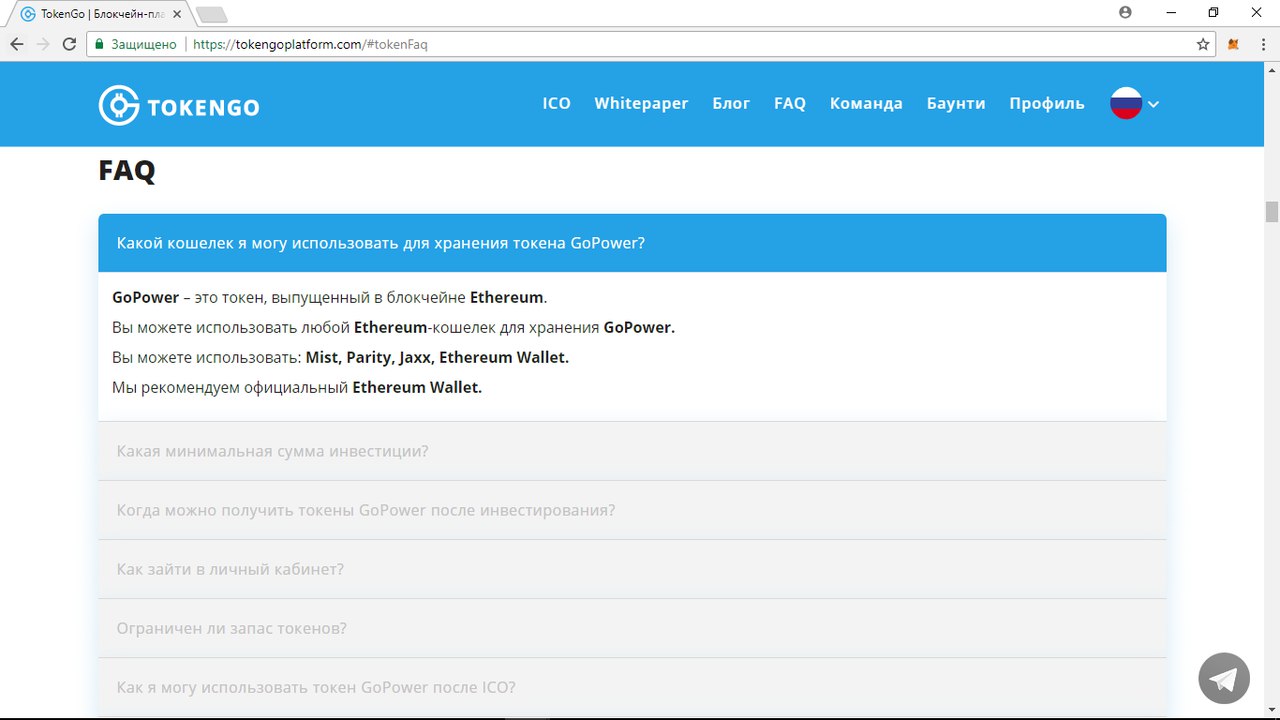
Task: Restore down the Chrome window
Action: 1213,12
